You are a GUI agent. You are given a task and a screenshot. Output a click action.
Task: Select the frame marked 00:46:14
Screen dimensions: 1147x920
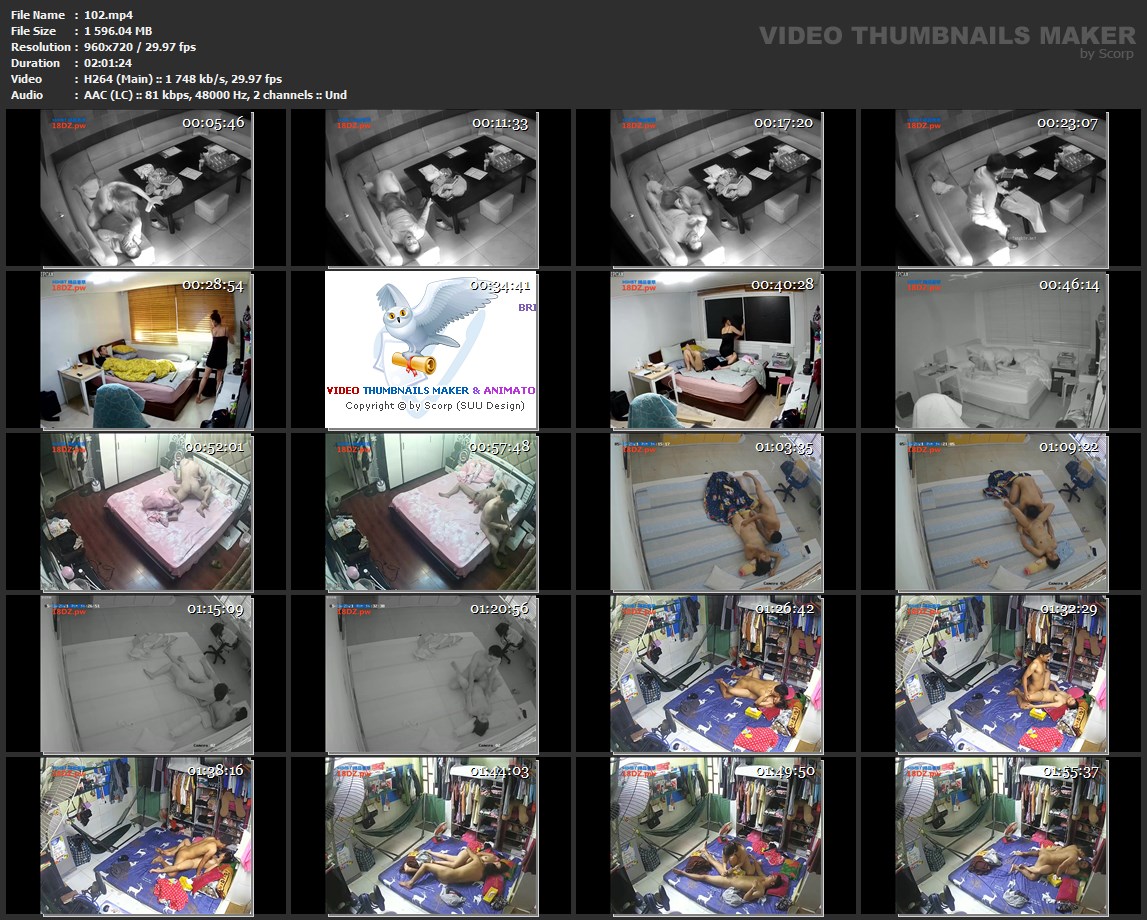point(1001,350)
